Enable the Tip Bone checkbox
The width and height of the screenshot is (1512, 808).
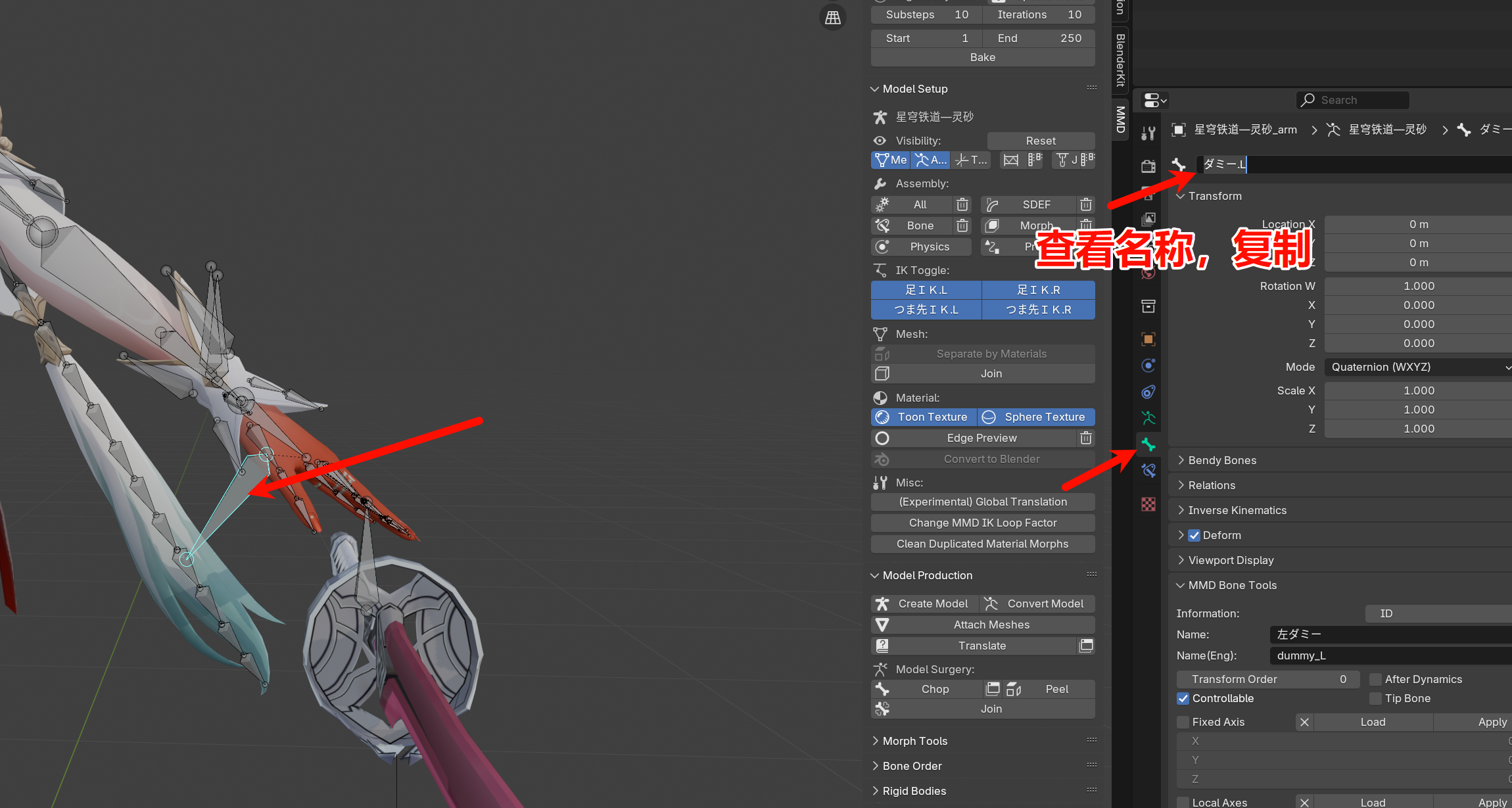(x=1375, y=698)
